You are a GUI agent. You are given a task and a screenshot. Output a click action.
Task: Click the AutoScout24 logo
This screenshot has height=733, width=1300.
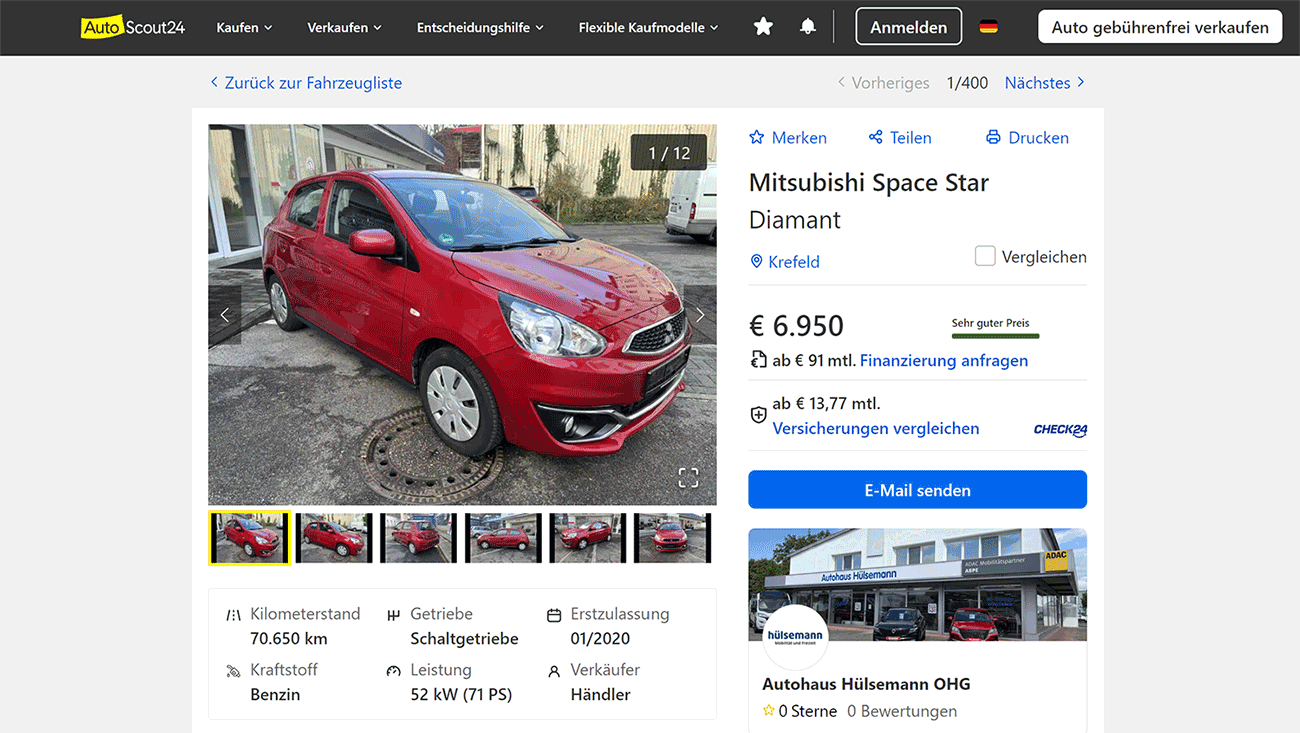pos(133,27)
